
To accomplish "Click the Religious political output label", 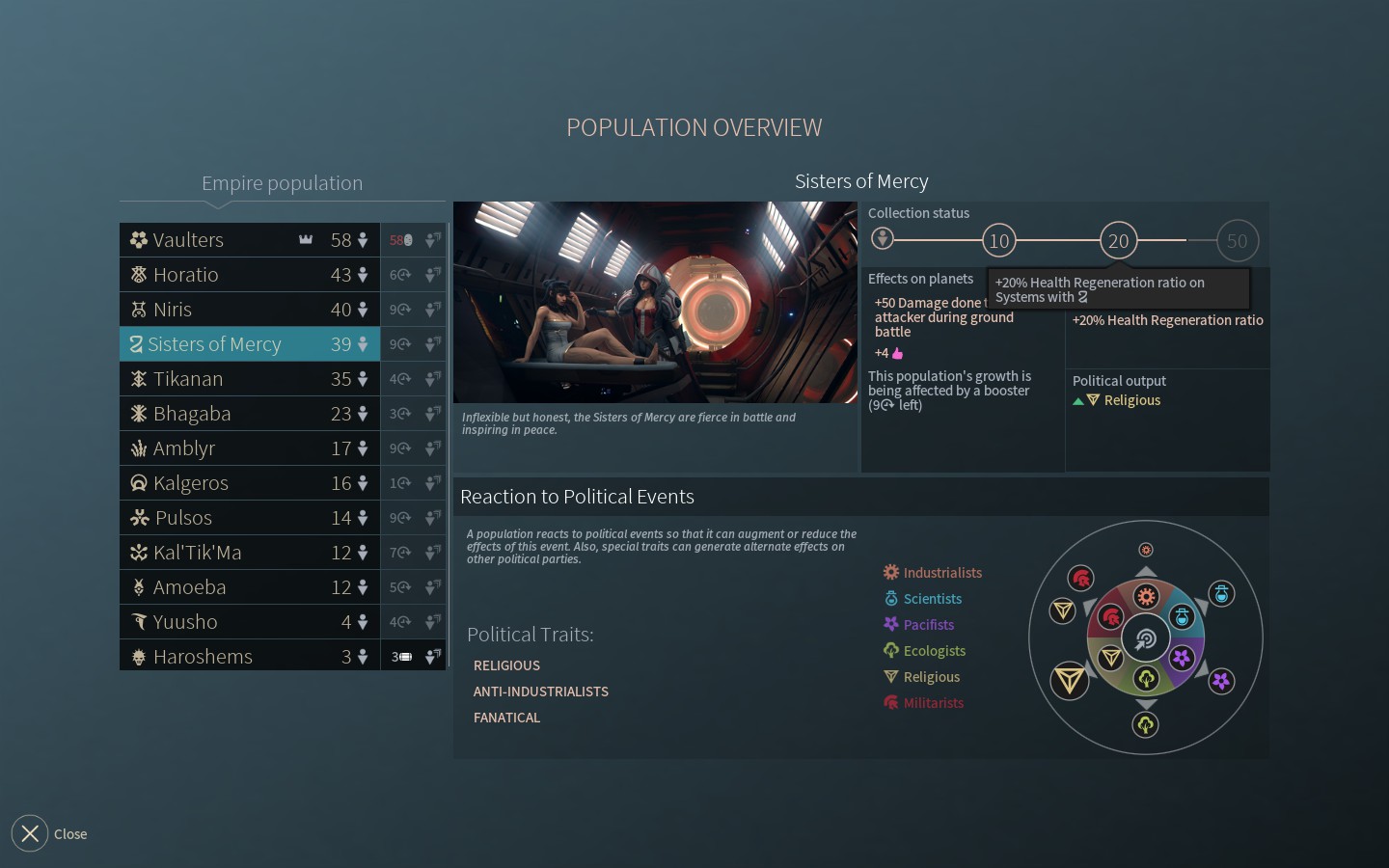I will [1131, 400].
